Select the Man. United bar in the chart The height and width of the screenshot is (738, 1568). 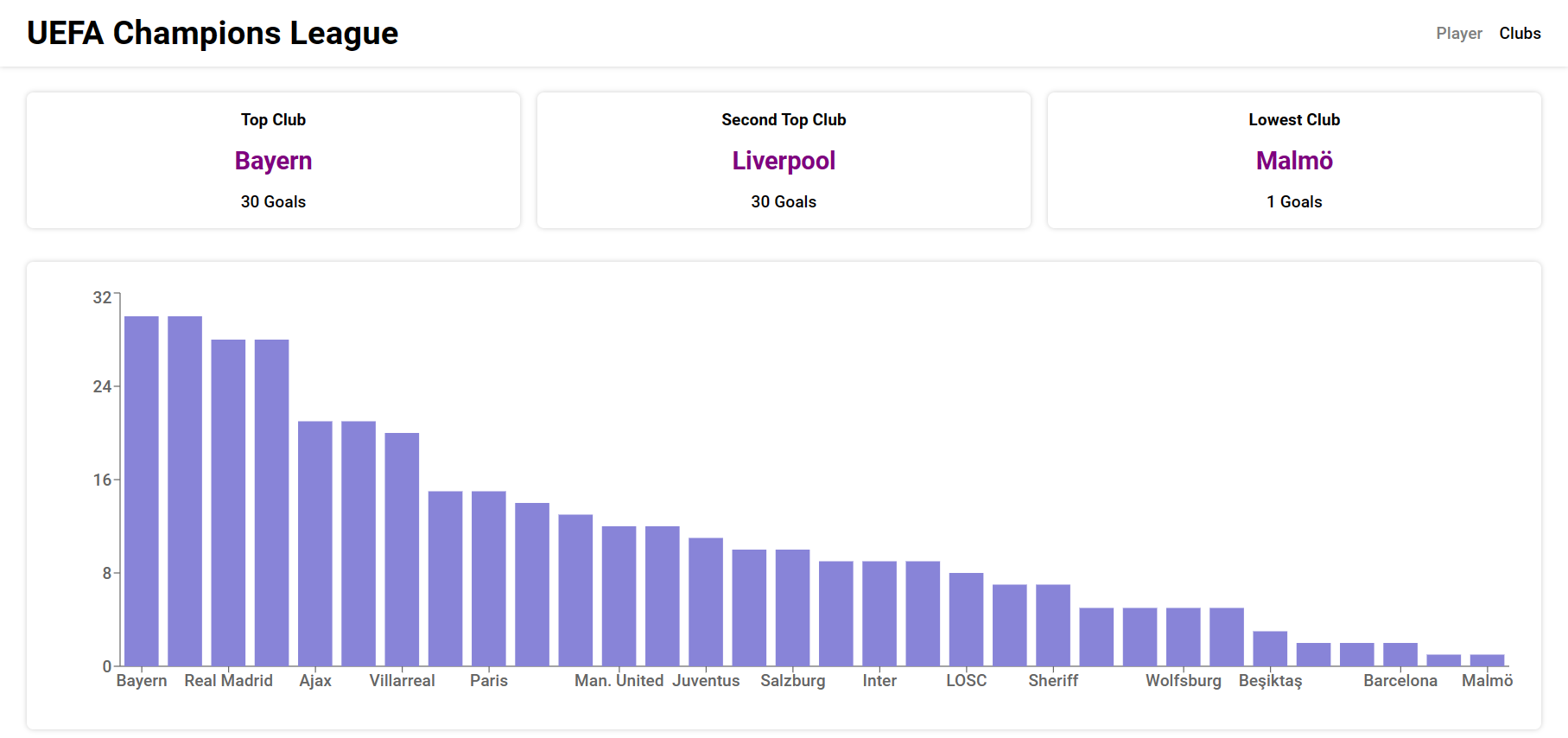tap(619, 596)
